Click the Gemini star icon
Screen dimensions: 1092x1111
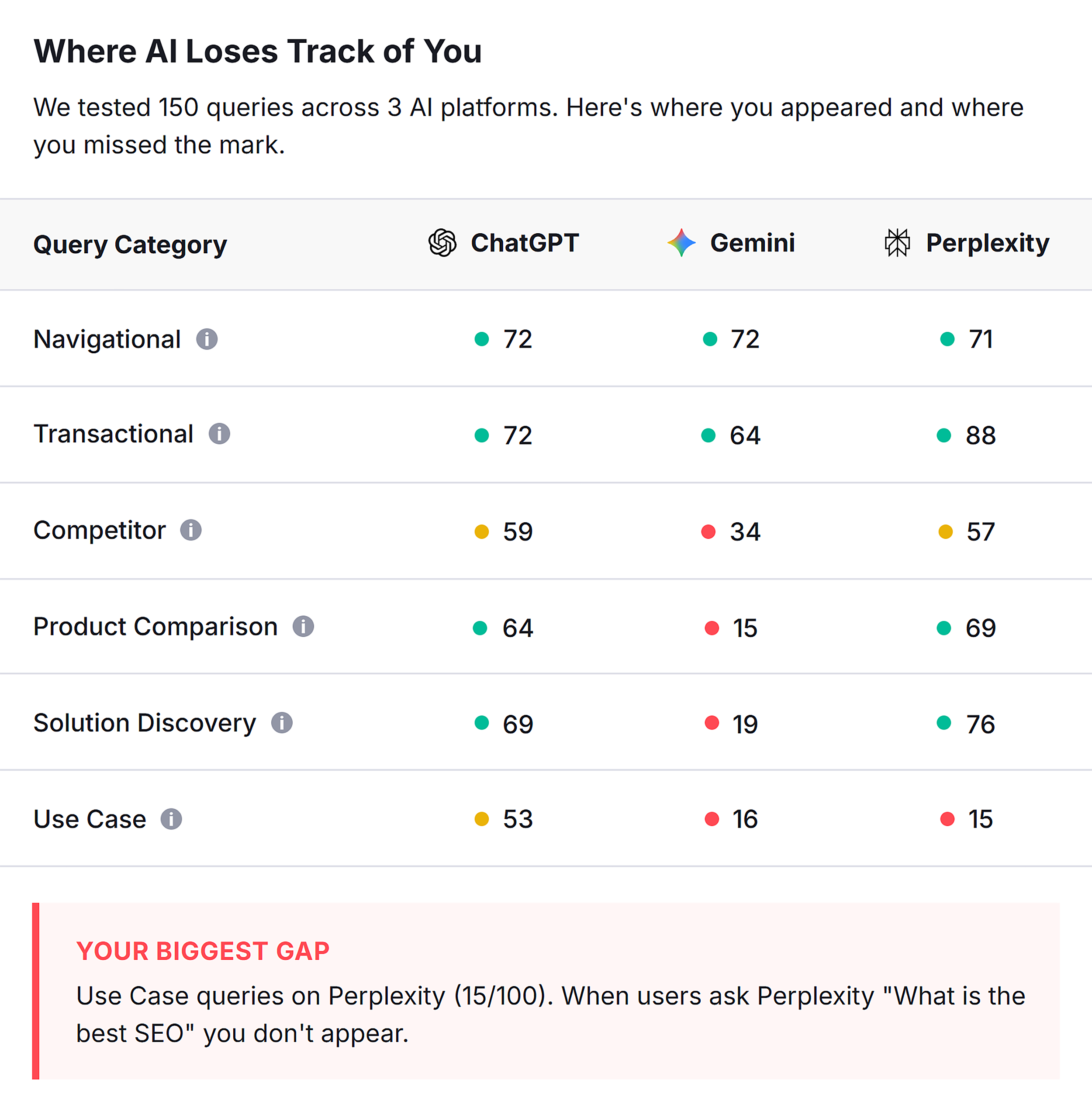click(681, 242)
